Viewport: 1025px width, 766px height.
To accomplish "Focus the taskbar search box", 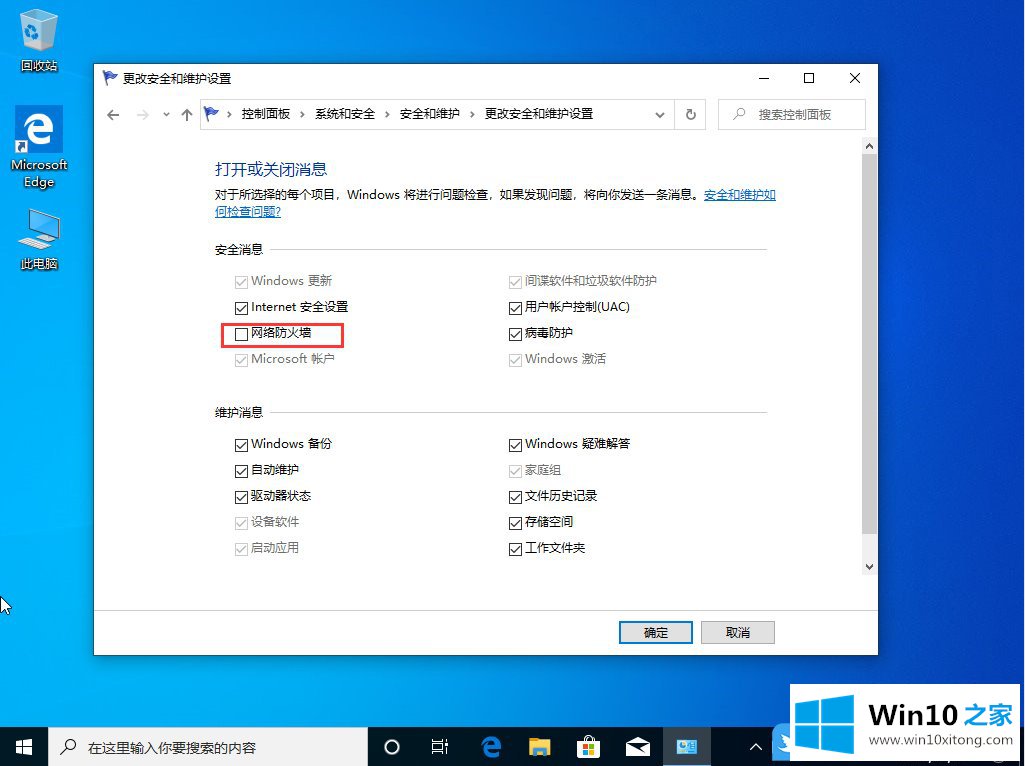I will [x=208, y=746].
